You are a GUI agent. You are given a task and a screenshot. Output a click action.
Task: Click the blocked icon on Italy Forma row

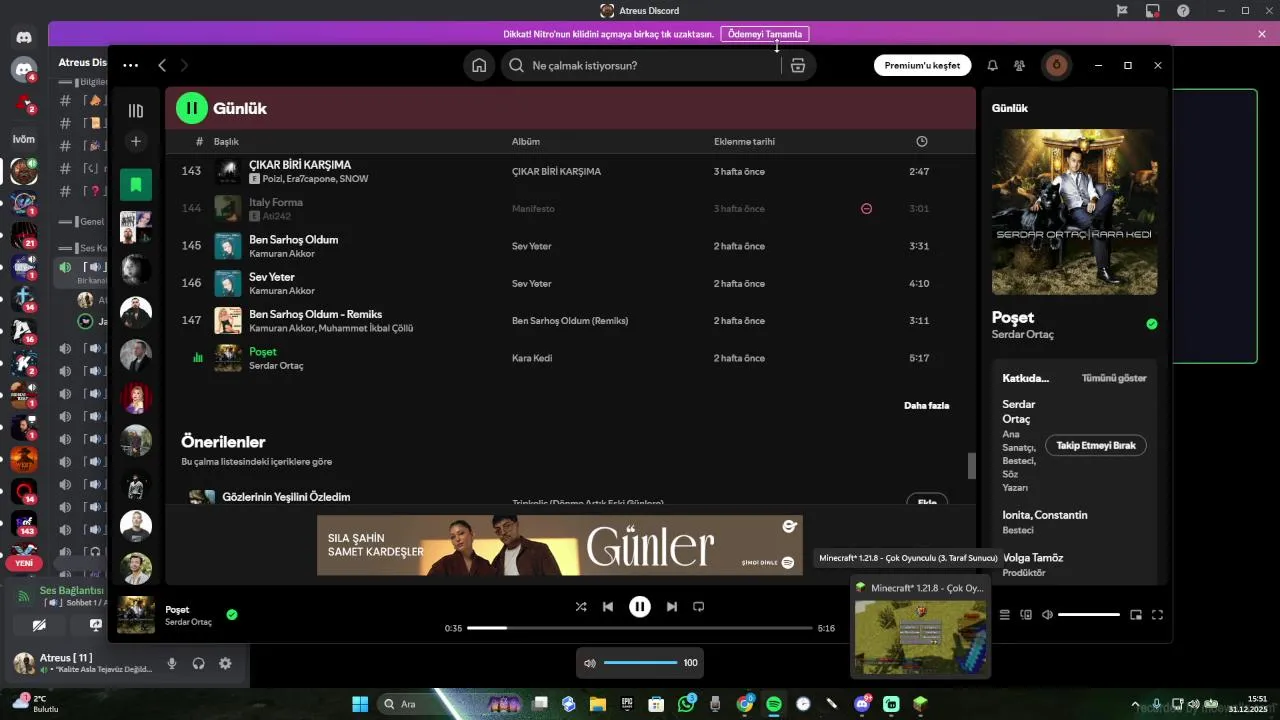[x=867, y=208]
